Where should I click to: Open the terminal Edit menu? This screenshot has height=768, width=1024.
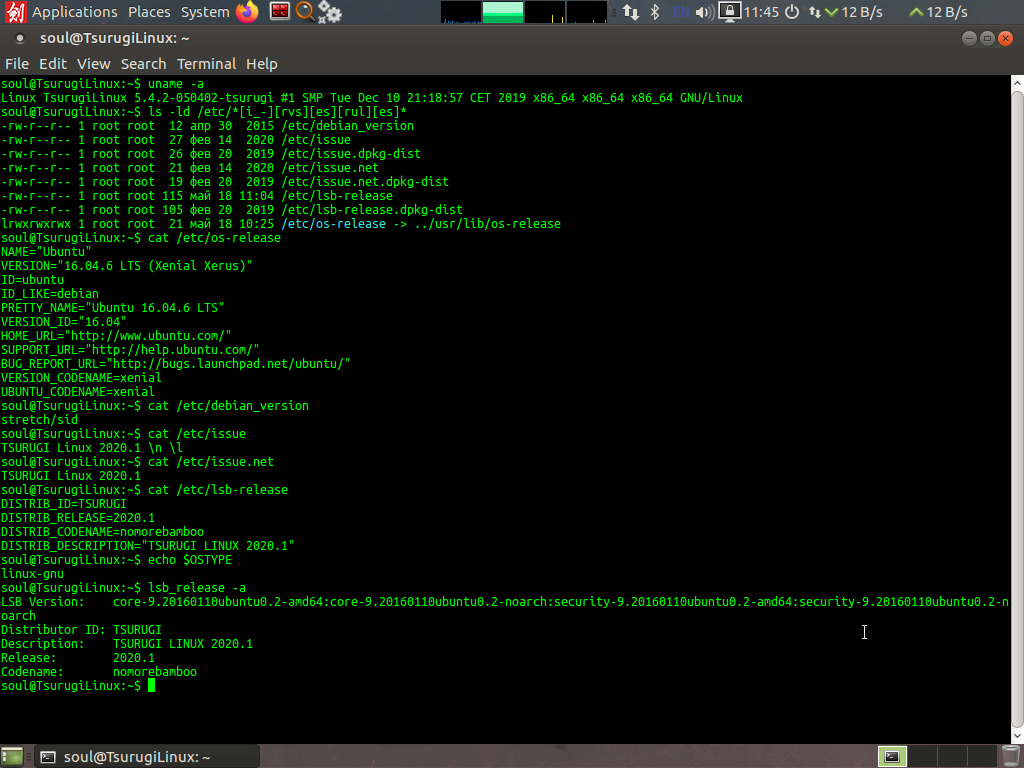pos(53,63)
